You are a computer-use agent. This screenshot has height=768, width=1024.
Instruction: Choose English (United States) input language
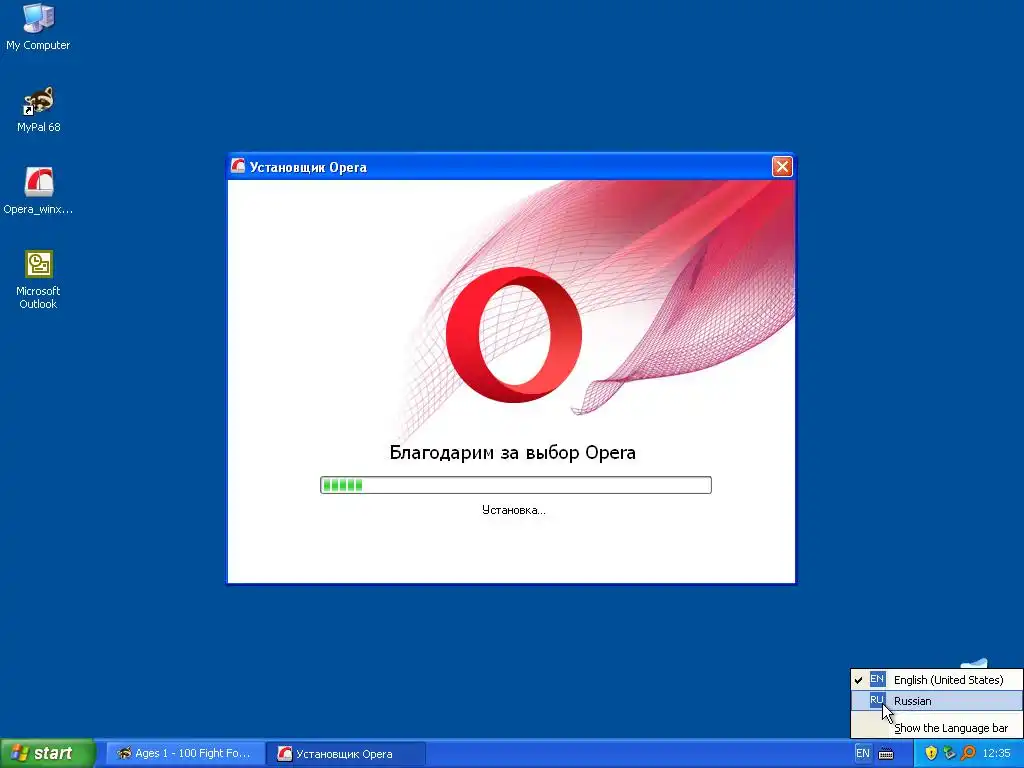936,680
